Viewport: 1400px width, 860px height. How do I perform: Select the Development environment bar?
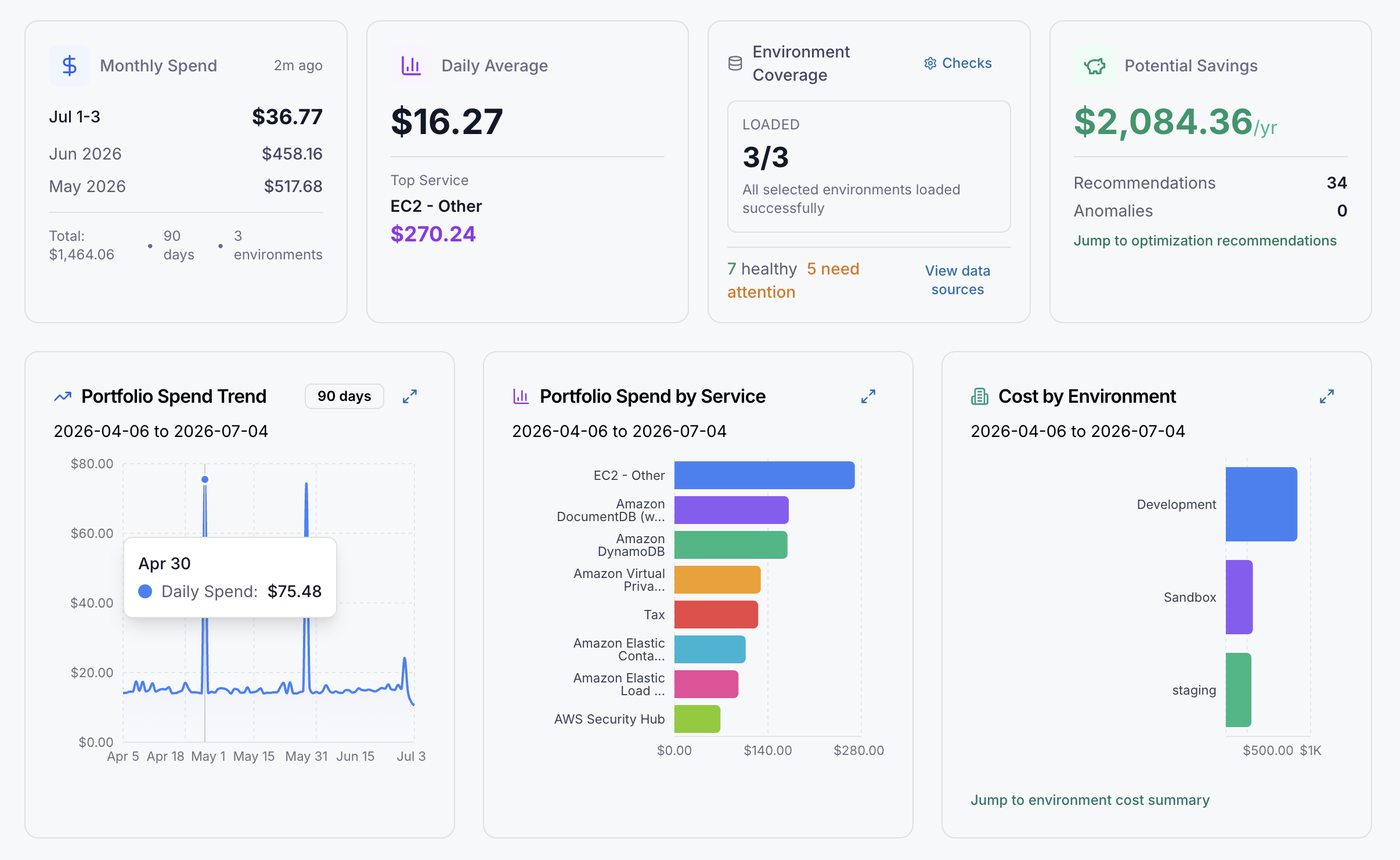(x=1261, y=504)
